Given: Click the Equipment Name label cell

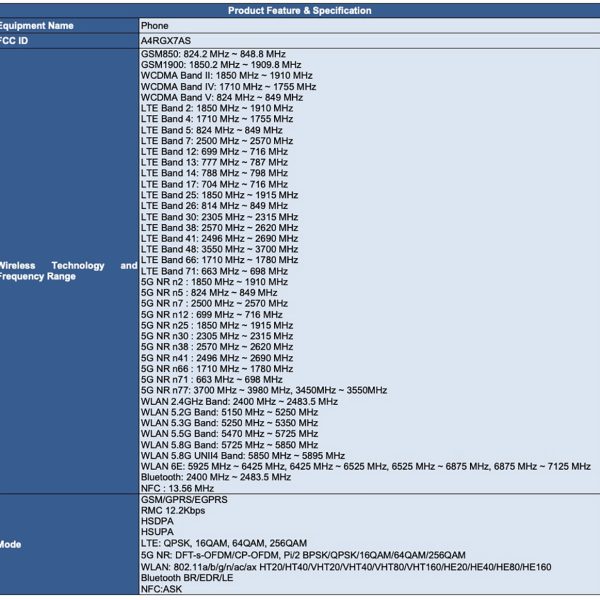Looking at the screenshot, I should (36, 25).
